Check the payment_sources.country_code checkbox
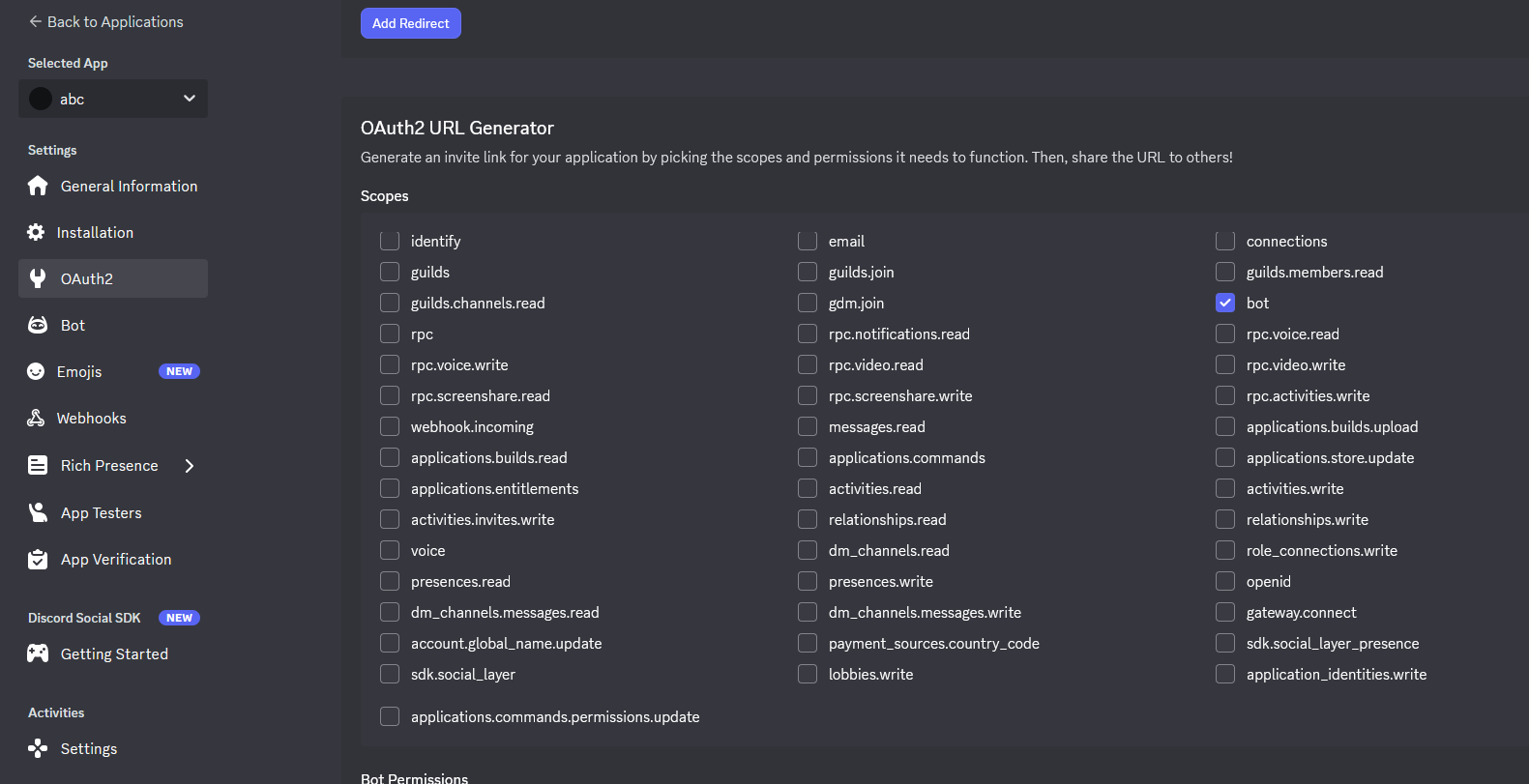1529x784 pixels. 808,643
